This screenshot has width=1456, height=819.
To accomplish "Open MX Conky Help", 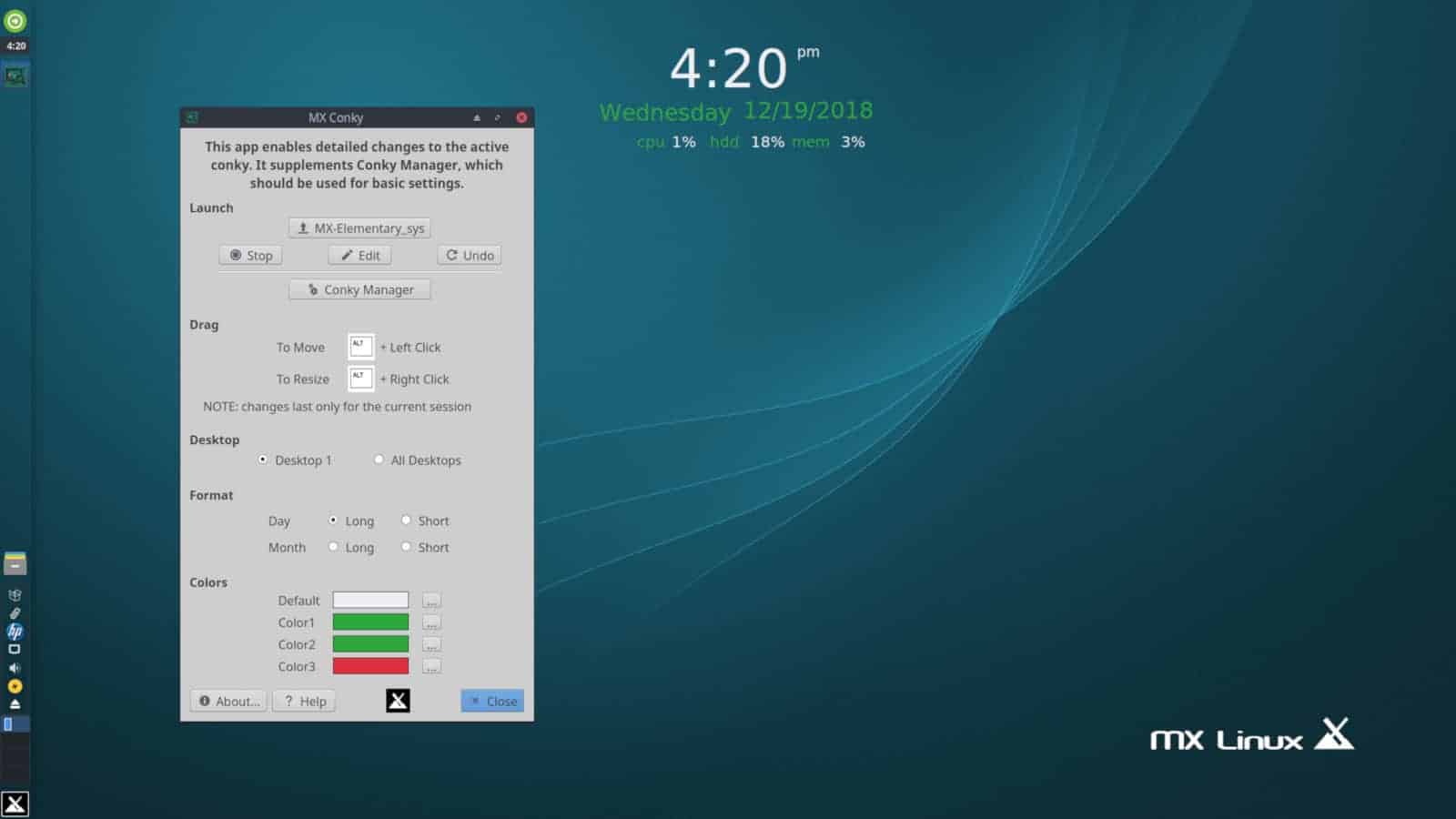I will point(304,701).
